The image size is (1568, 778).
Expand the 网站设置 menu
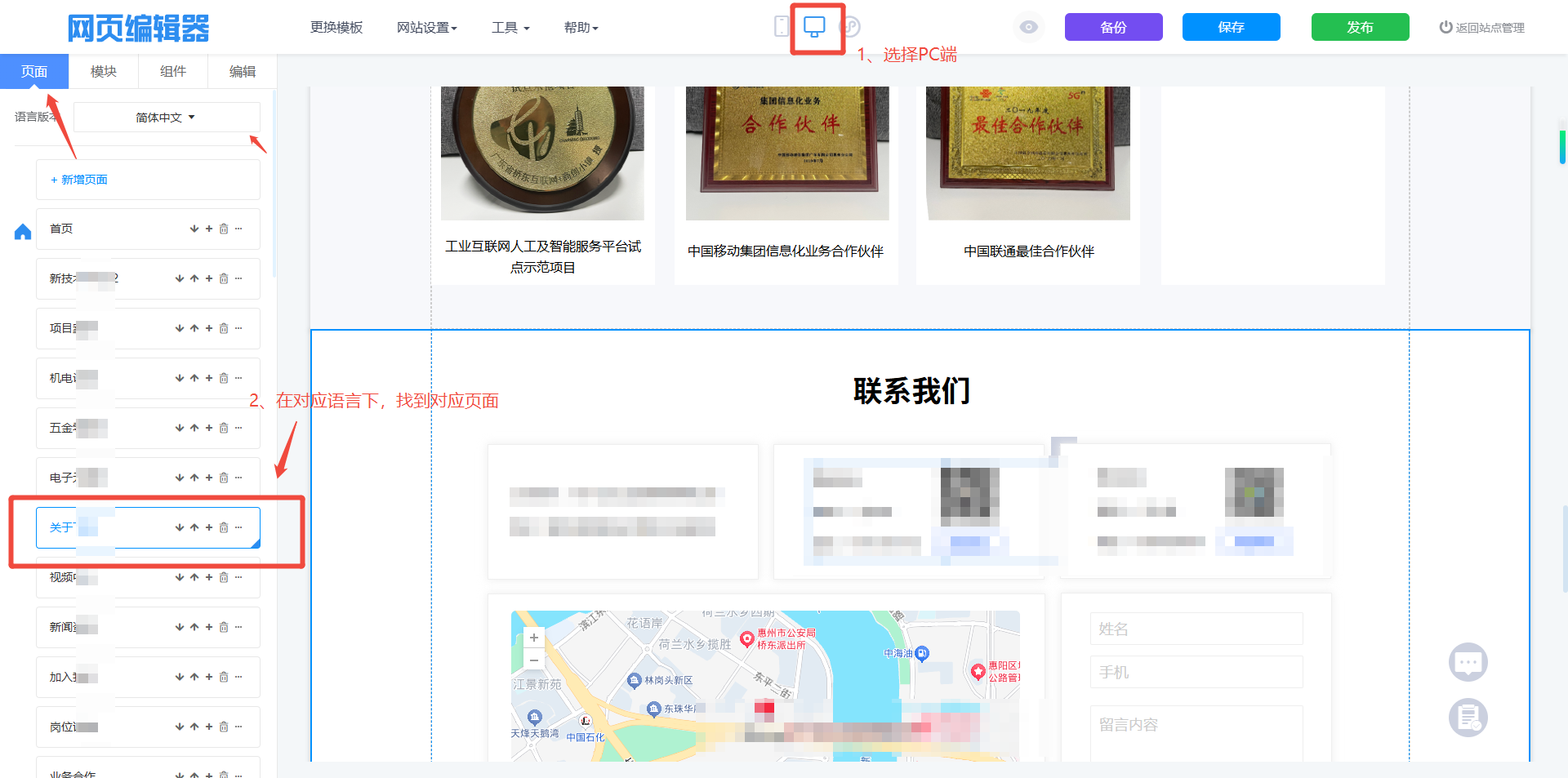point(426,28)
